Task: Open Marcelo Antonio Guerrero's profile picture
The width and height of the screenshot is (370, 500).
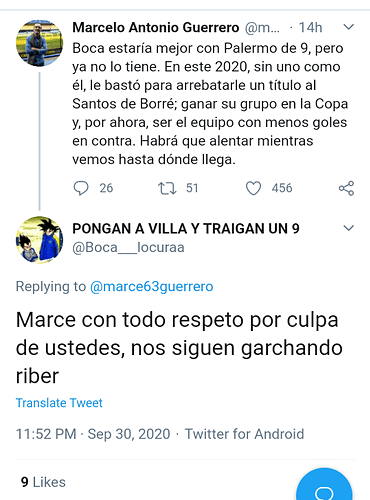Action: [x=39, y=43]
